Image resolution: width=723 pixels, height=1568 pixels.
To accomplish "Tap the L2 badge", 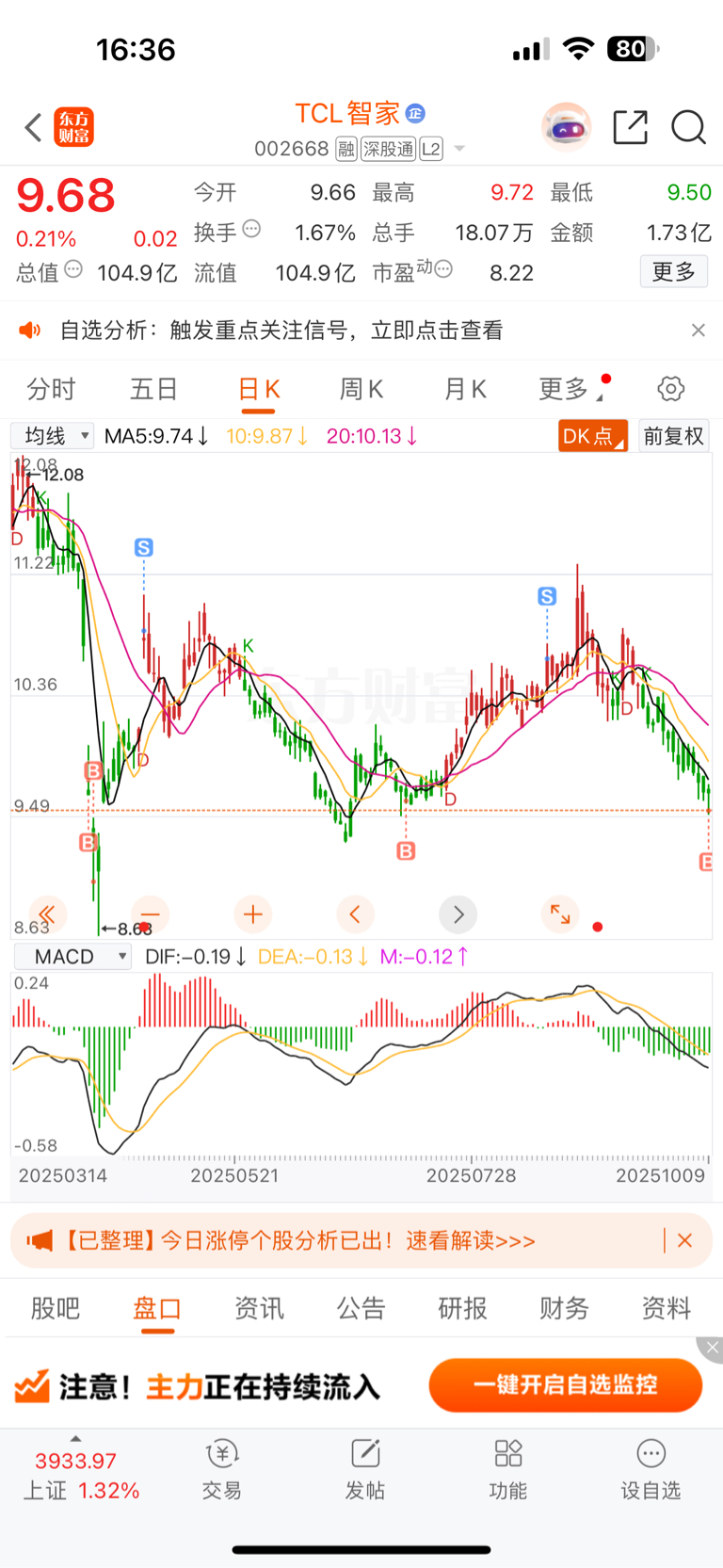I will 431,149.
